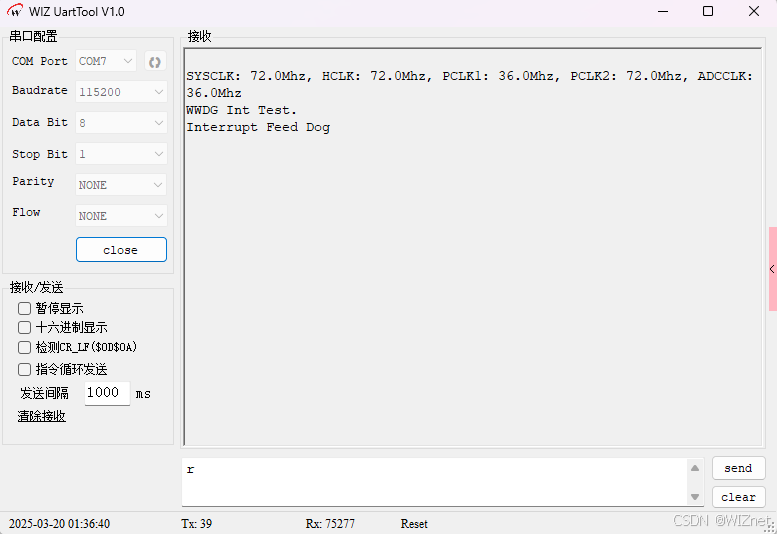Enable 指令循环发送 loop send checkbox
Screen dimensions: 777x534
(24, 370)
